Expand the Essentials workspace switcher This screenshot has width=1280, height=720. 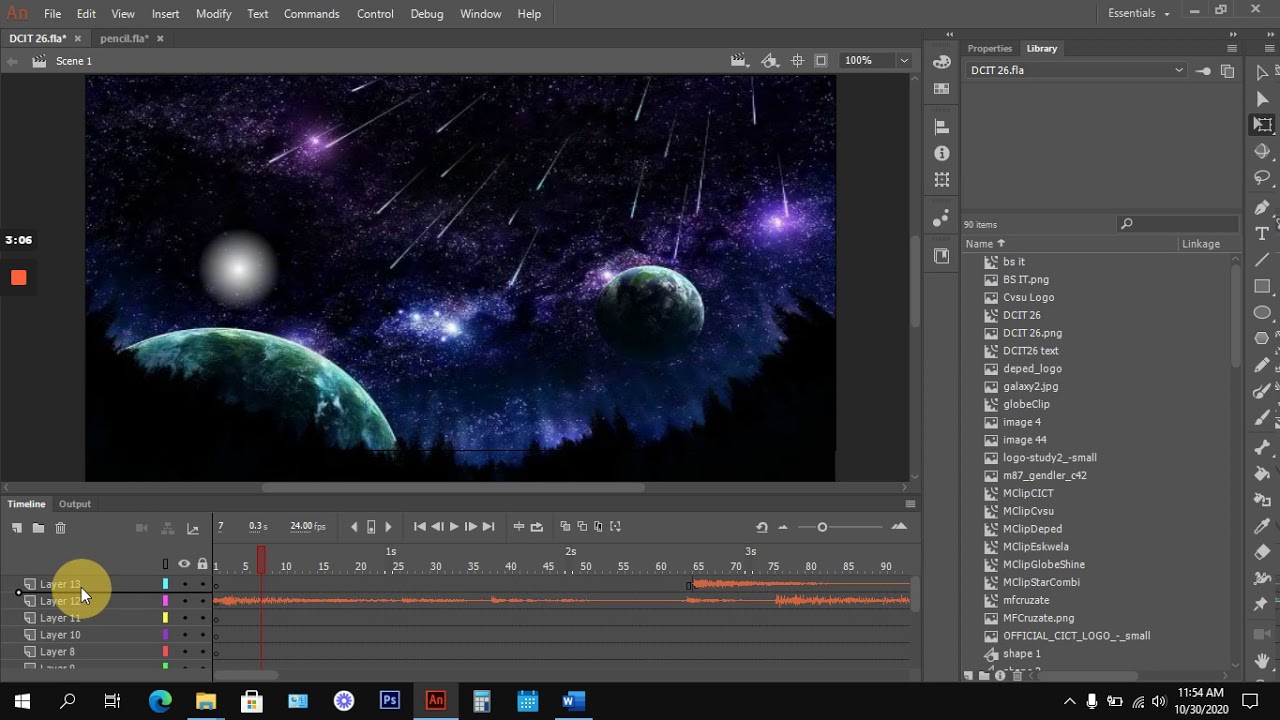tap(1139, 13)
